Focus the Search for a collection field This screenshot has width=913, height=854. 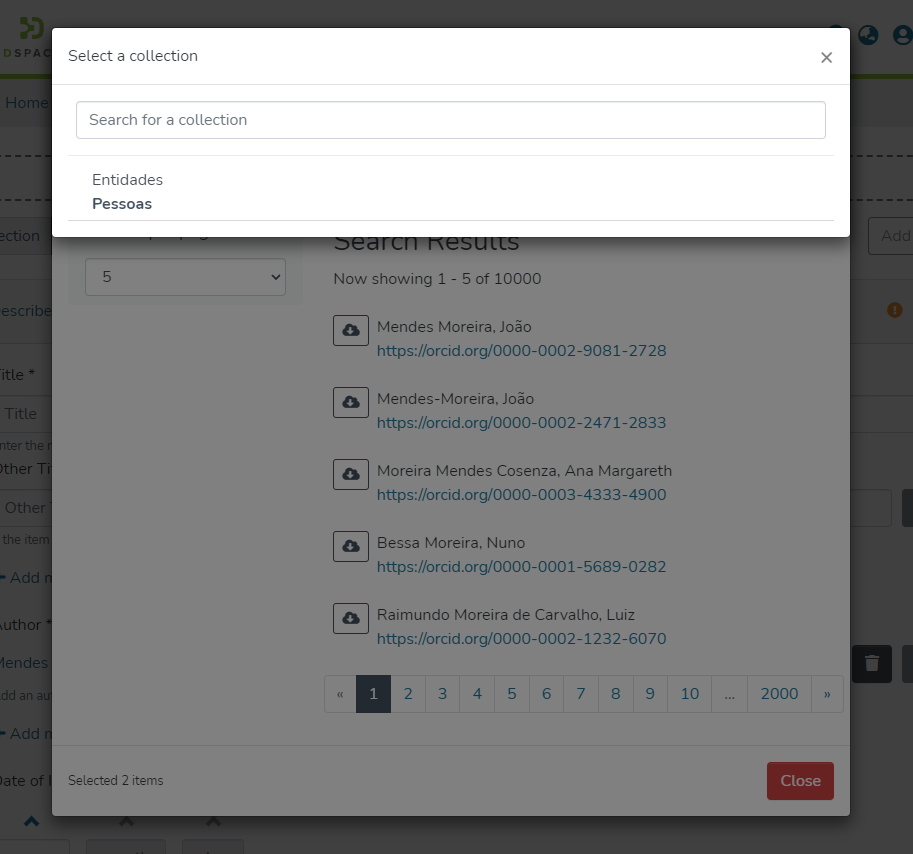(451, 120)
